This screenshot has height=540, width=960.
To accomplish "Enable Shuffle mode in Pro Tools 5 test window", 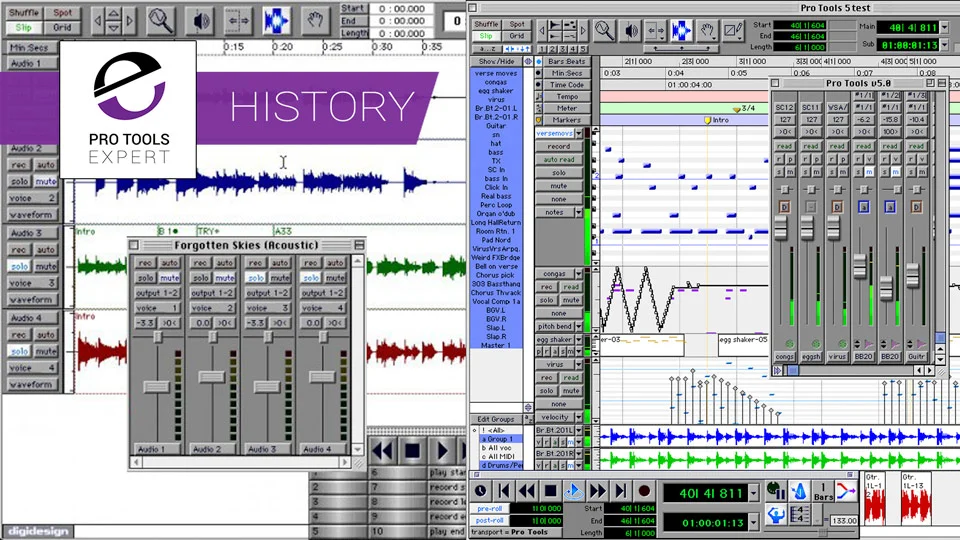I will 486,24.
